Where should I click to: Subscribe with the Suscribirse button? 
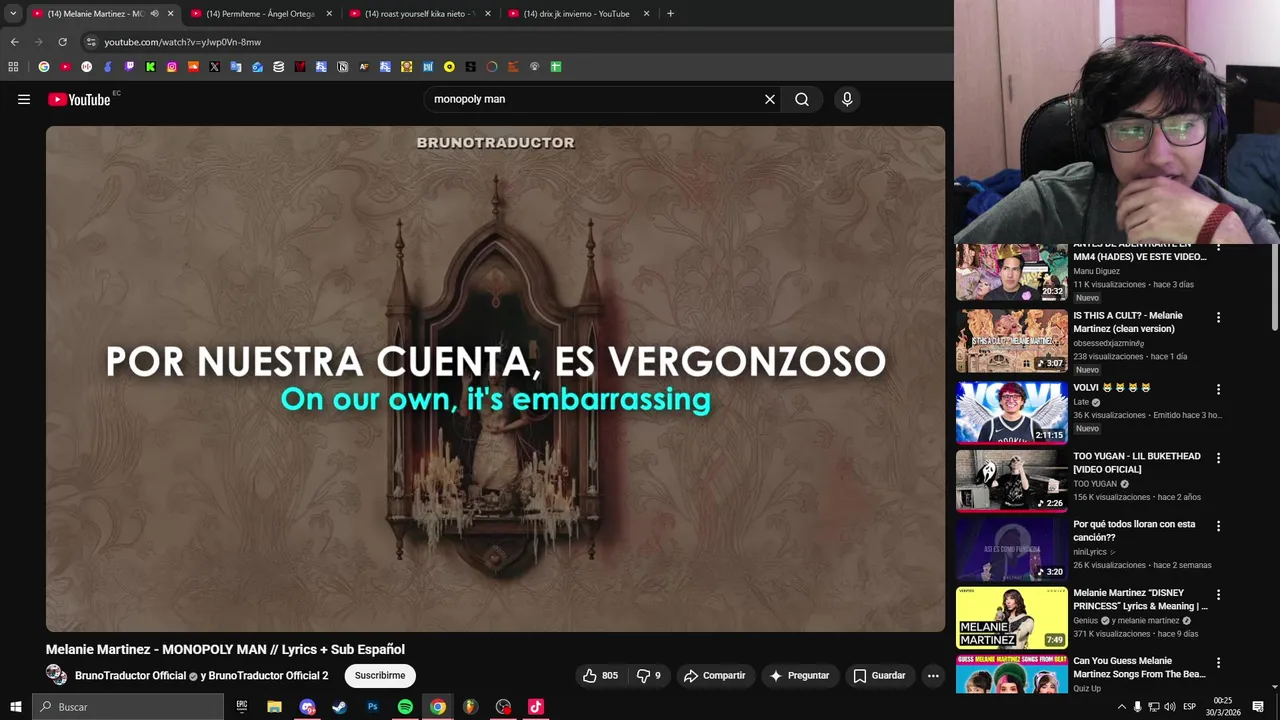[380, 676]
